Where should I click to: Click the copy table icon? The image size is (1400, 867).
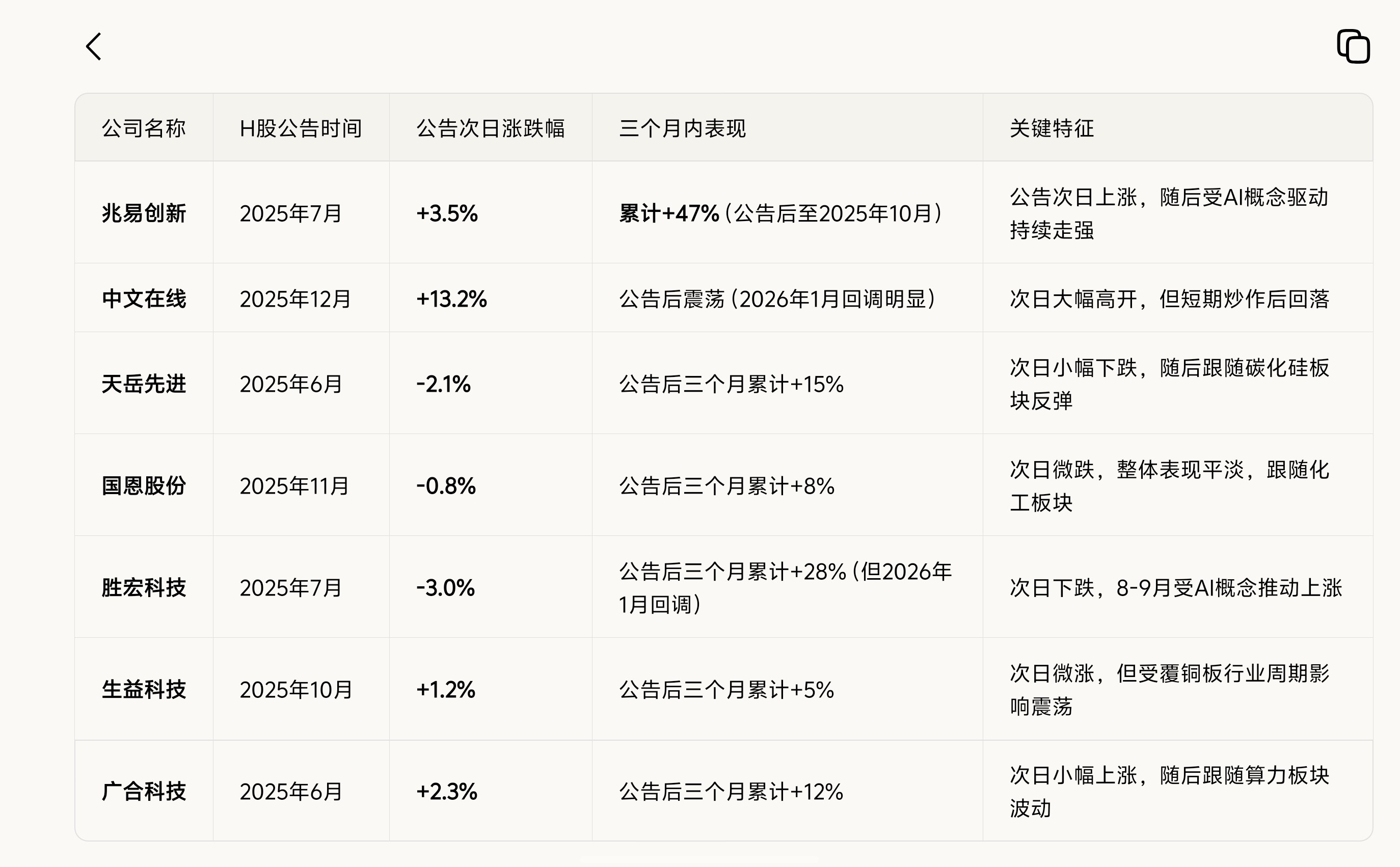click(1353, 46)
